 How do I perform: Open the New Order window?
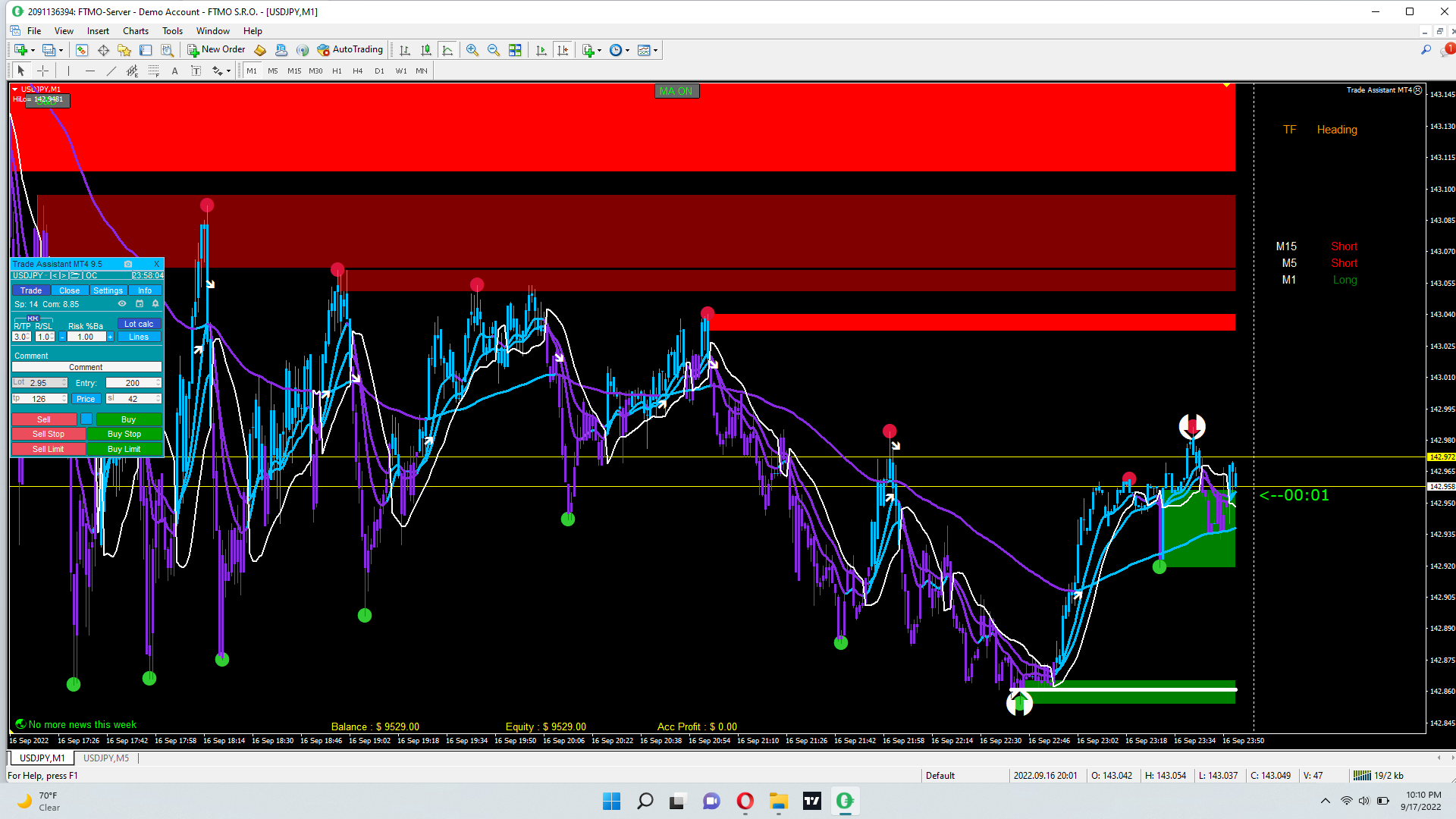(216, 50)
